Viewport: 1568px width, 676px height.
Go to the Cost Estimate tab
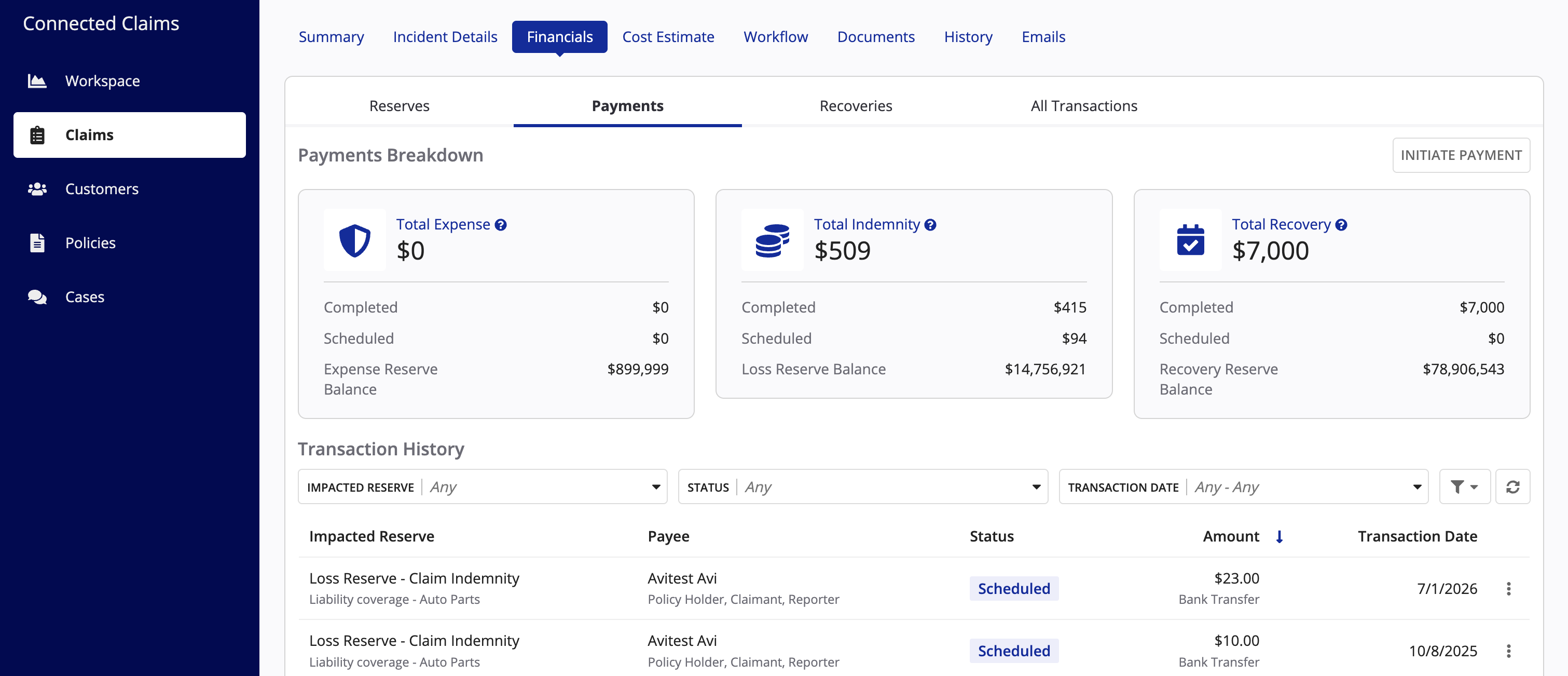tap(668, 37)
